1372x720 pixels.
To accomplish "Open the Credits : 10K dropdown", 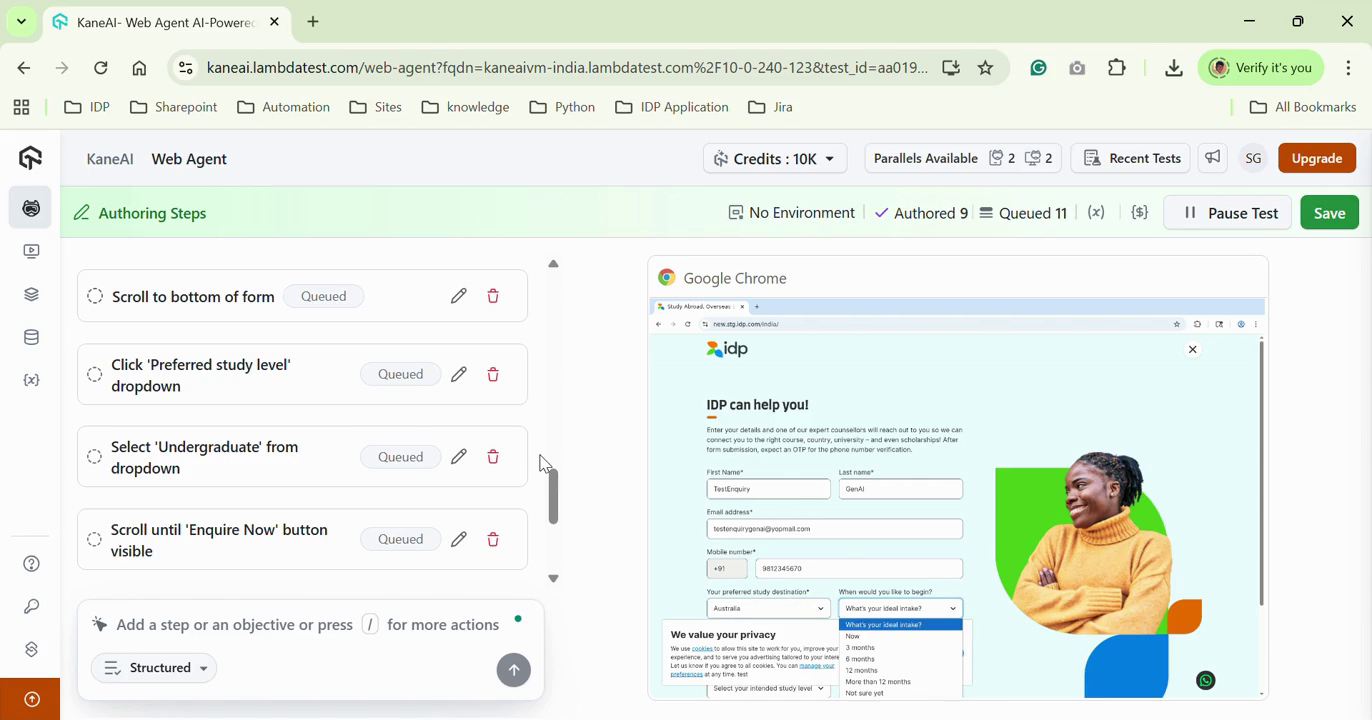I will 776,158.
